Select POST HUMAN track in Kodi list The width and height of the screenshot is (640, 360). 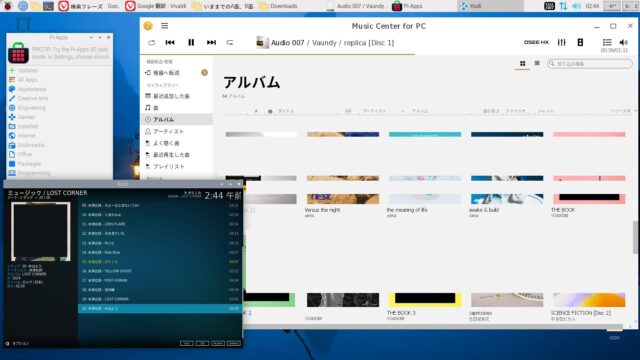point(160,280)
